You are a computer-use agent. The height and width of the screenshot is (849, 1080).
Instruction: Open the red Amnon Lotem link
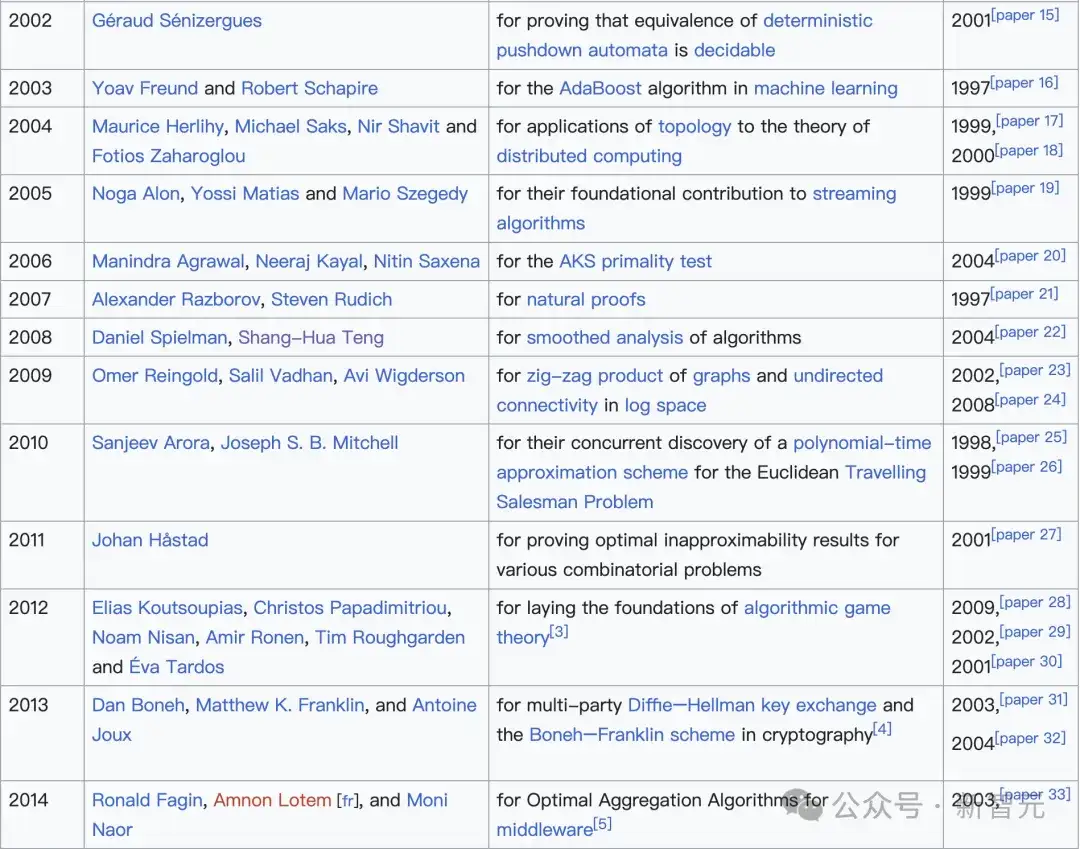pos(272,800)
